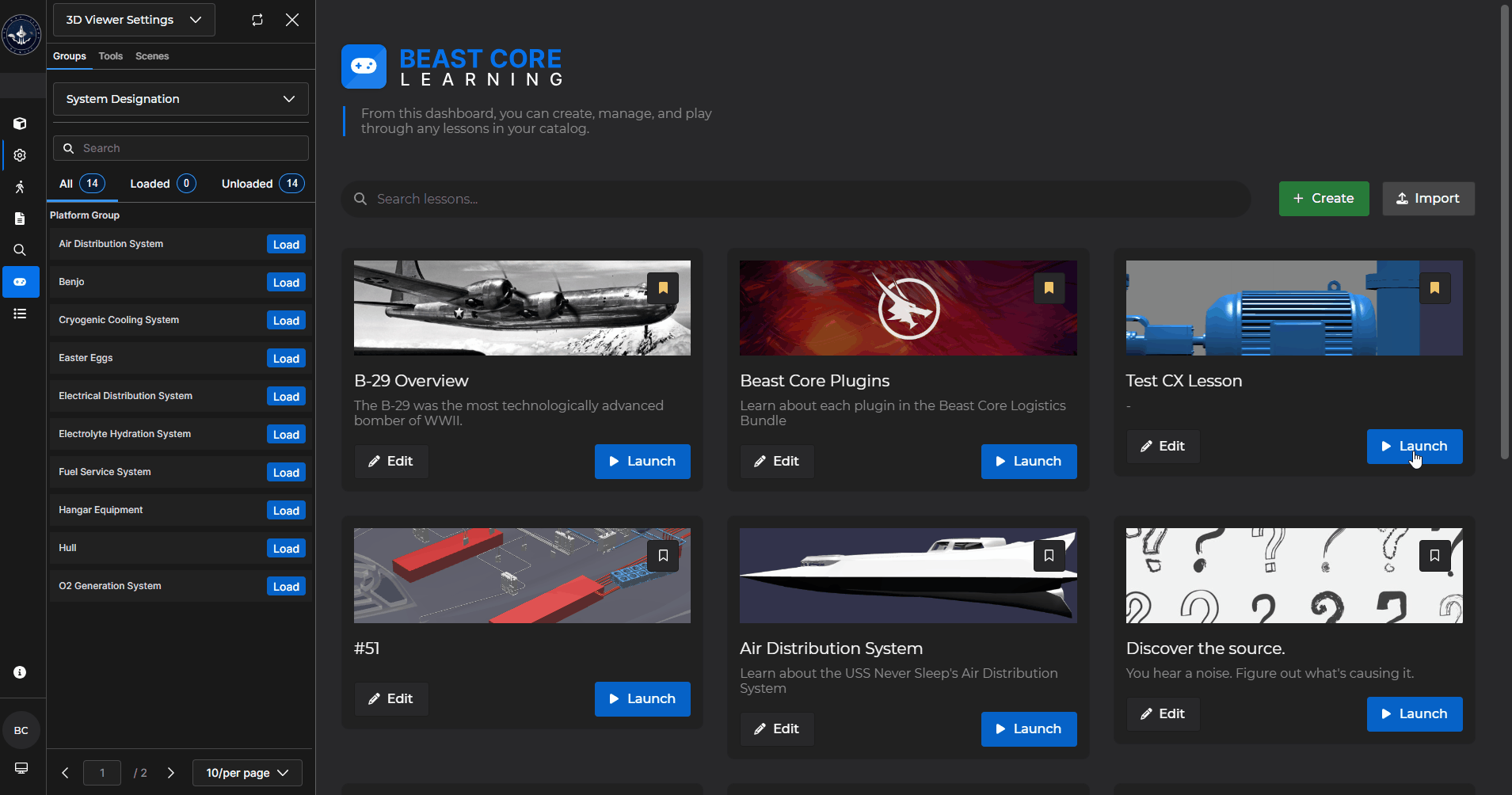Load the Benjo group
Image resolution: width=1512 pixels, height=795 pixels.
(x=286, y=283)
